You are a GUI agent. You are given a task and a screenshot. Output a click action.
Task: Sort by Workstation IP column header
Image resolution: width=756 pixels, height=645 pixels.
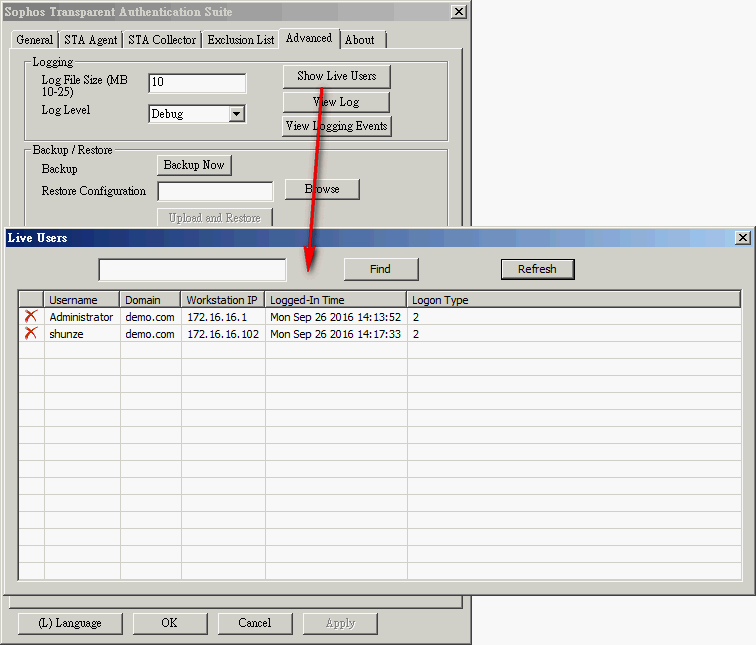(222, 299)
